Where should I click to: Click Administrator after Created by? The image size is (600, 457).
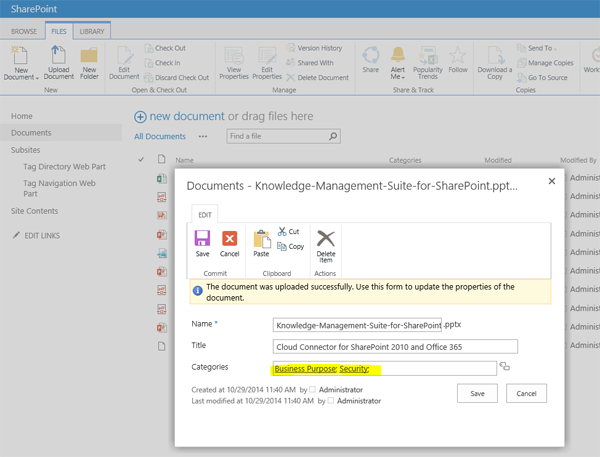[x=341, y=390]
